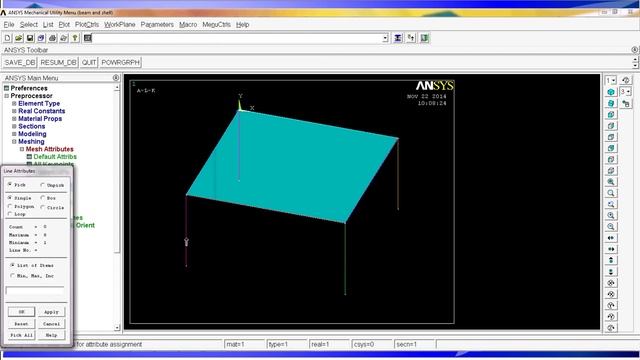
Task: Pan the model down with the down-arrows icon
Action: [x=611, y=271]
